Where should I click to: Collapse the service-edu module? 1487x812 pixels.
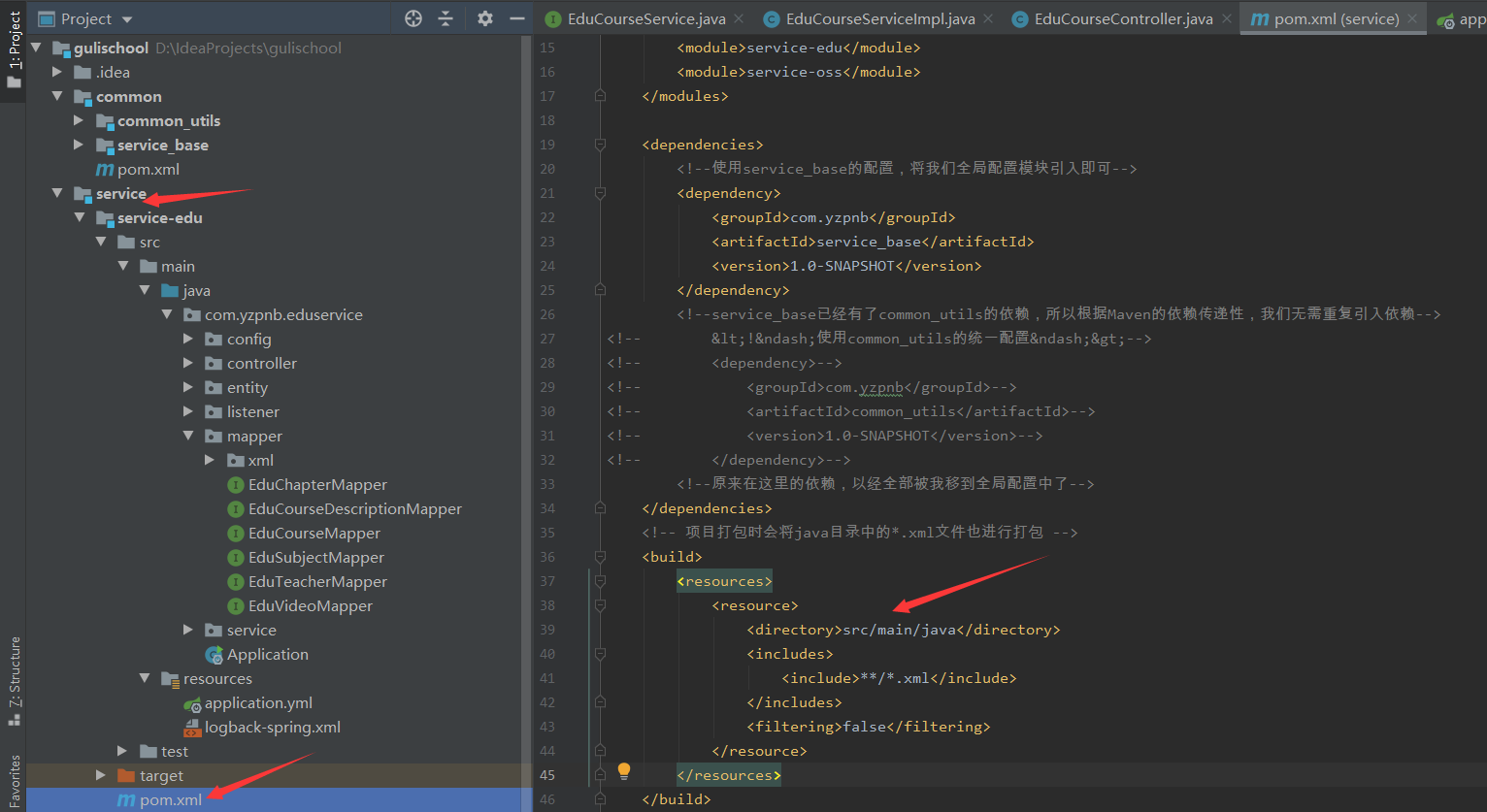click(x=79, y=217)
